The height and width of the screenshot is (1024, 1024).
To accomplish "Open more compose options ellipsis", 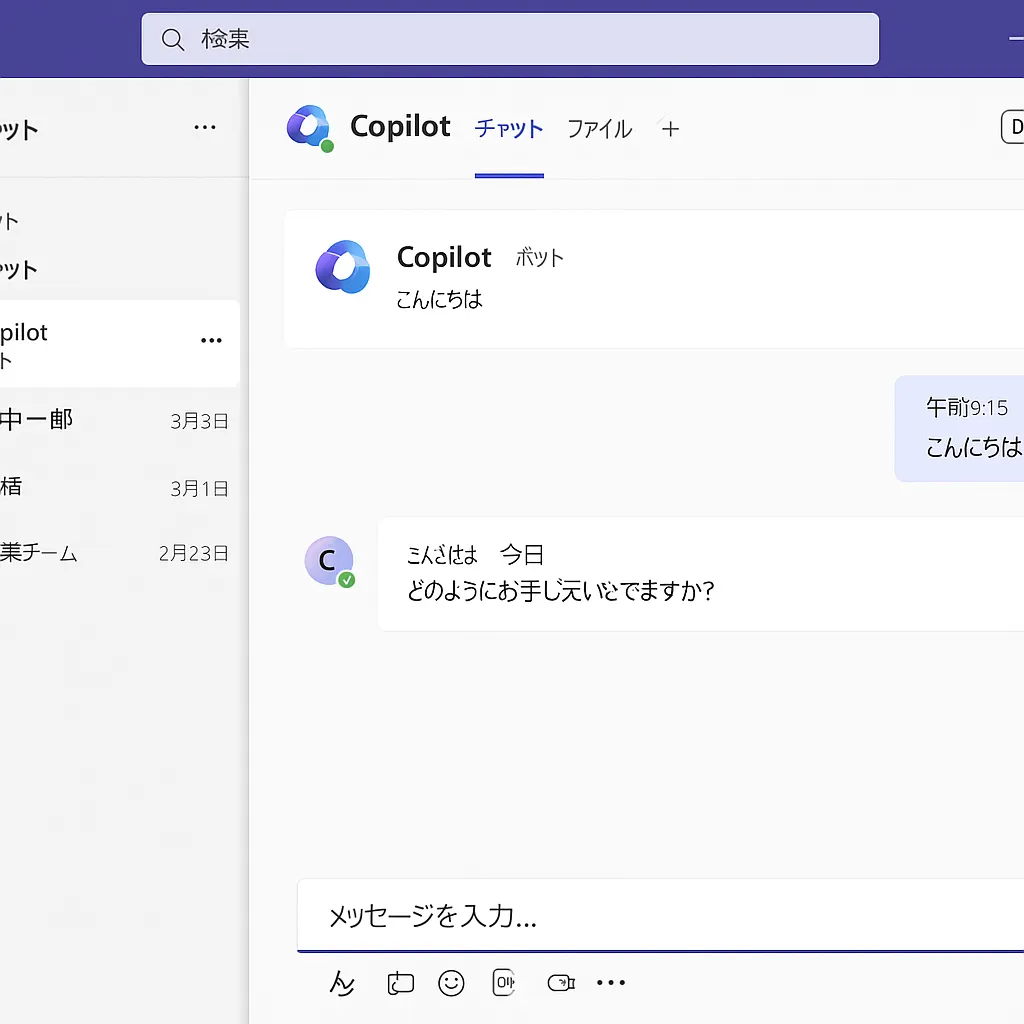I will [611, 984].
